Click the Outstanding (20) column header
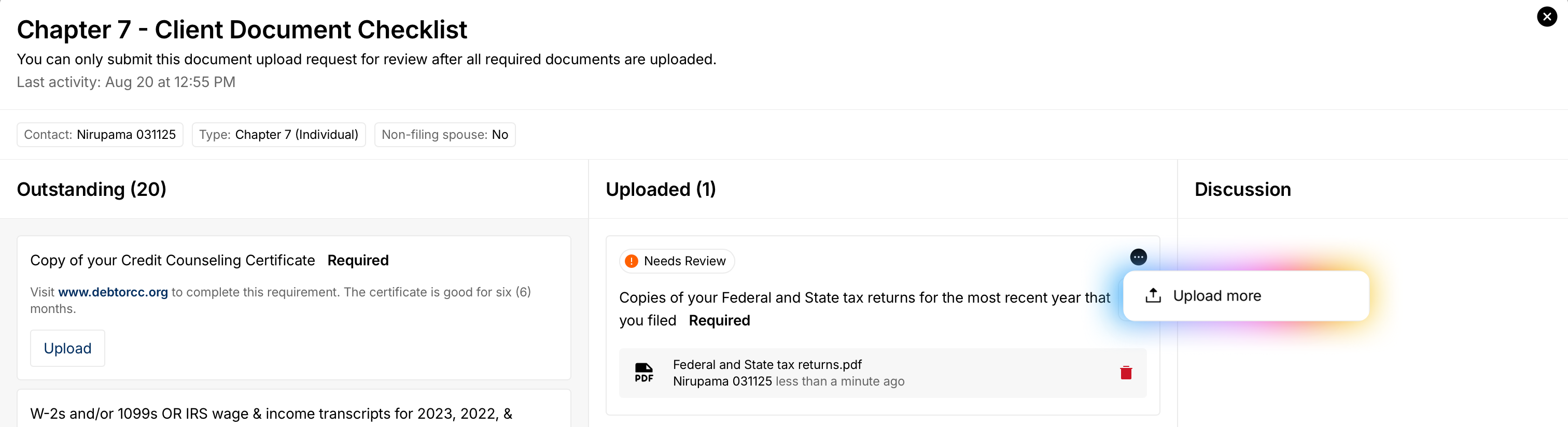Image resolution: width=1568 pixels, height=427 pixels. (91, 189)
